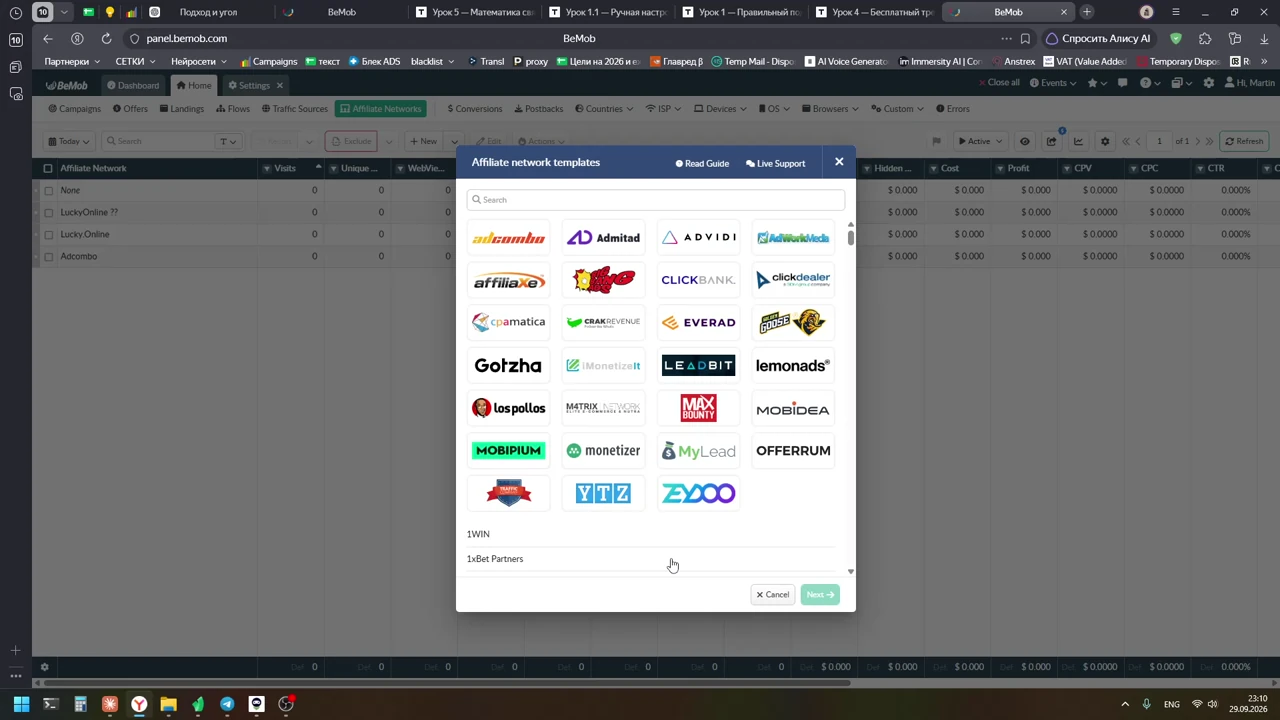Screen dimensions: 1280x720
Task: Open the Events dropdown in header
Action: (1052, 83)
